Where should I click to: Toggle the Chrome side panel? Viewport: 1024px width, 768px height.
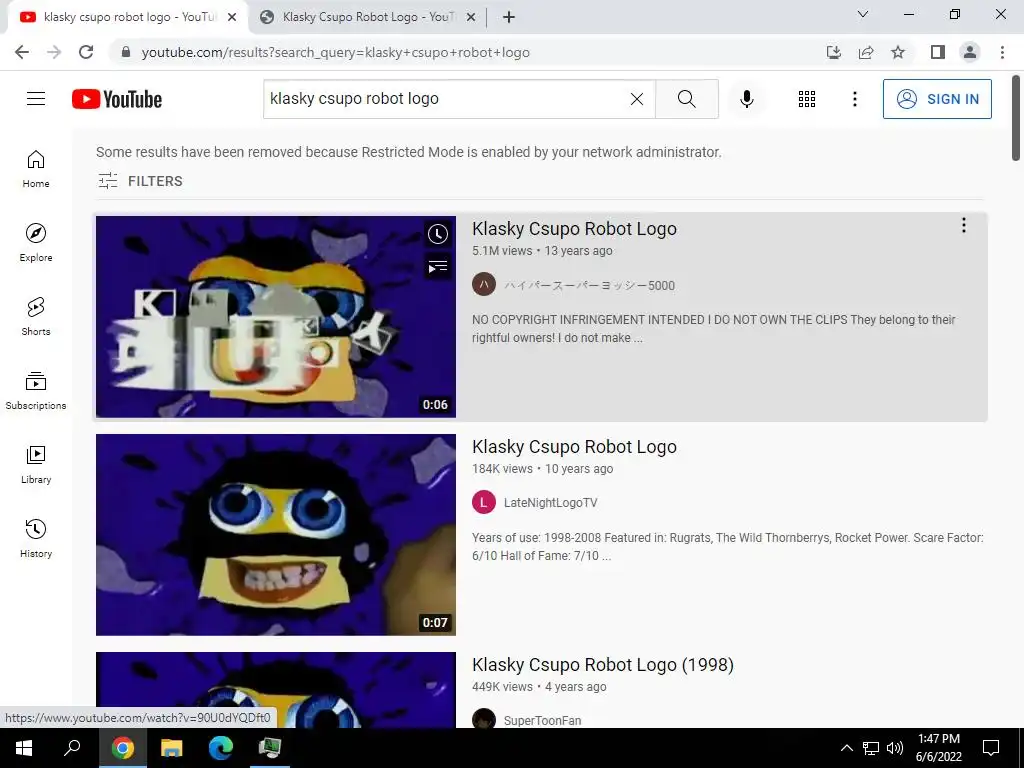pyautogui.click(x=938, y=52)
